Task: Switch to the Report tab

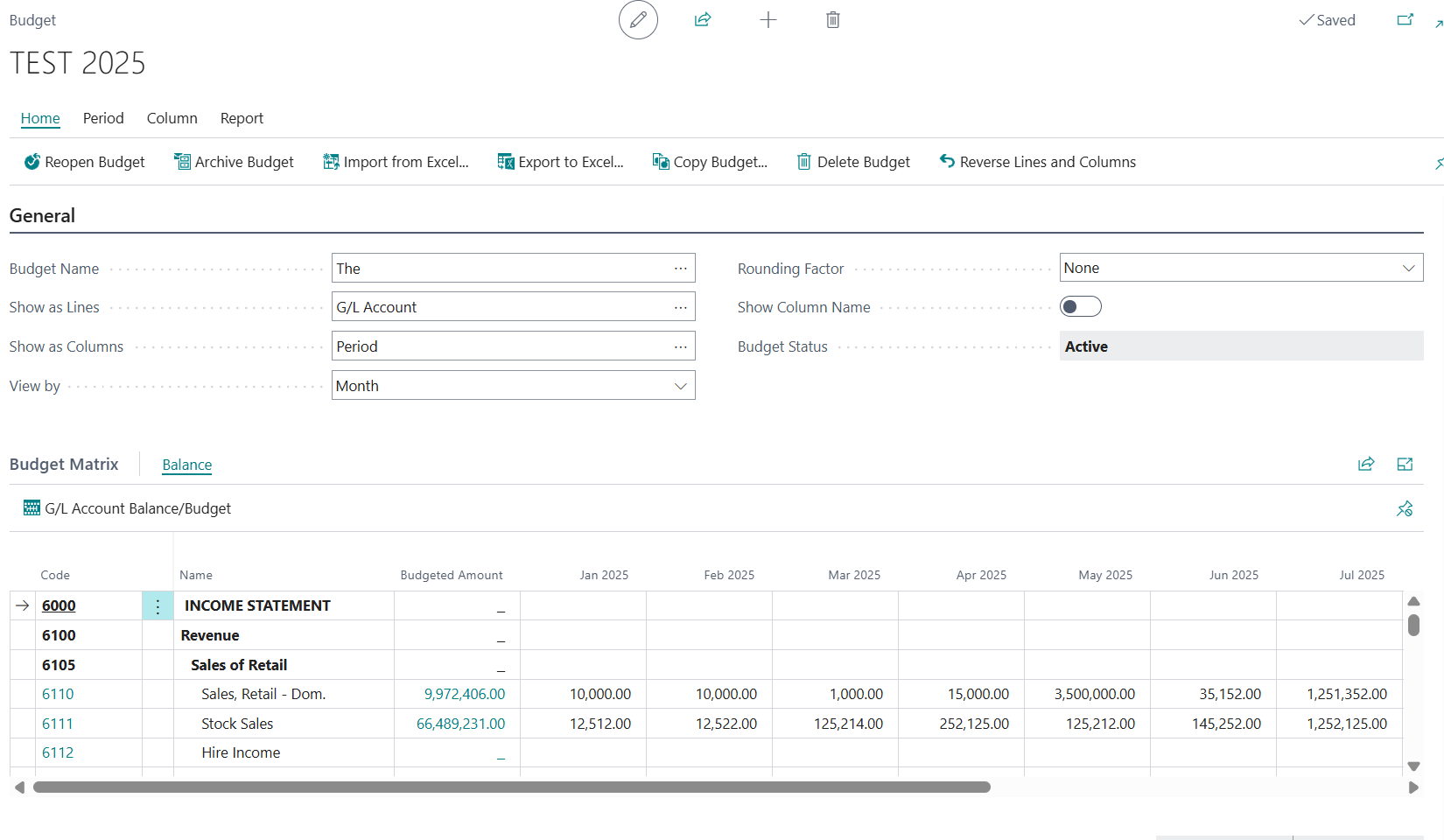Action: point(242,118)
